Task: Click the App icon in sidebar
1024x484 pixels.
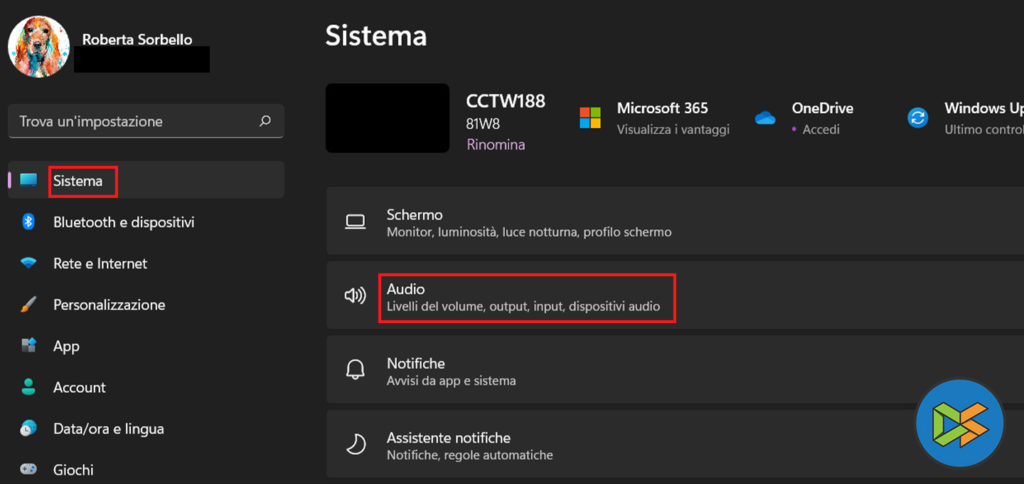Action: click(29, 346)
